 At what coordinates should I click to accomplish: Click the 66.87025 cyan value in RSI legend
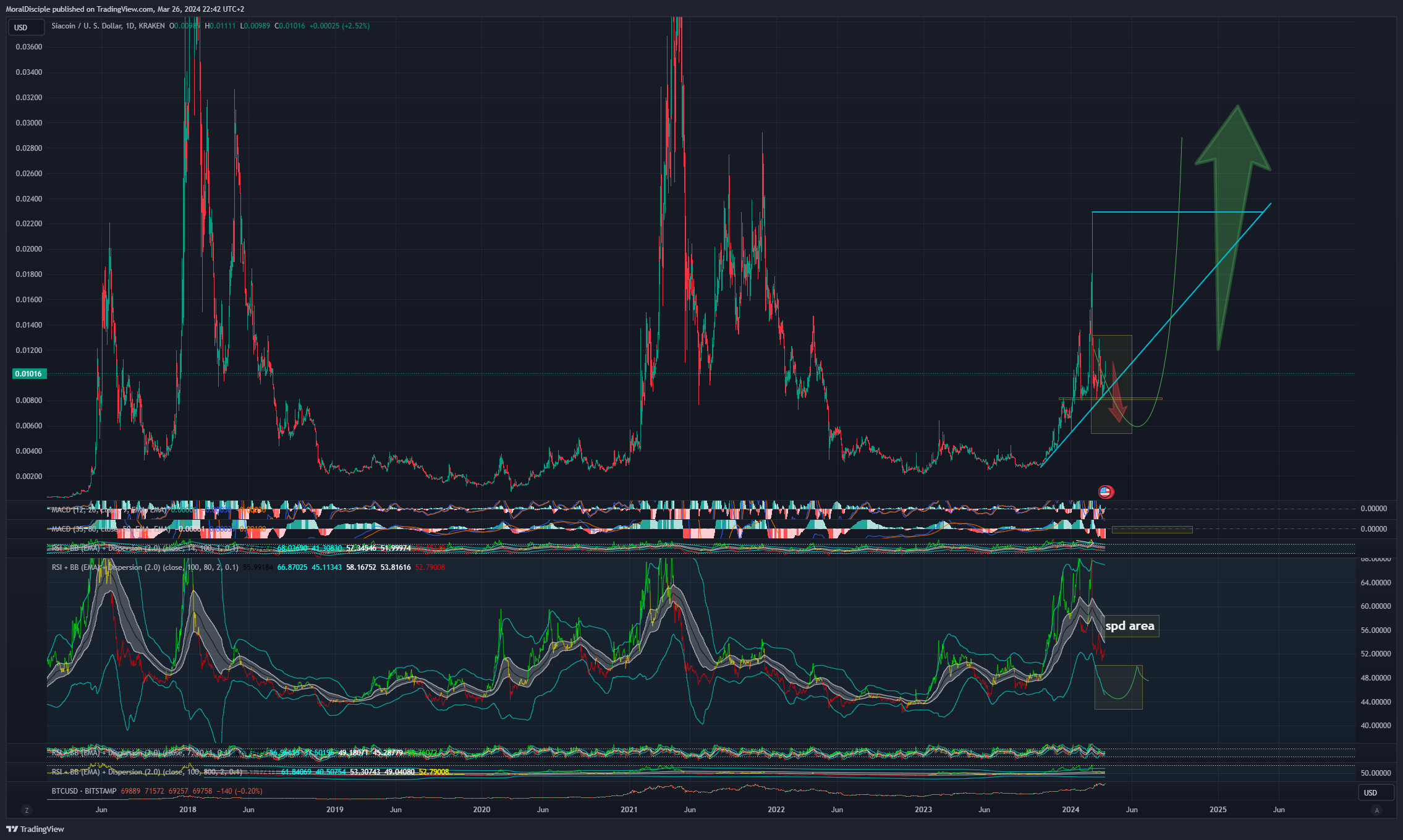[x=292, y=567]
